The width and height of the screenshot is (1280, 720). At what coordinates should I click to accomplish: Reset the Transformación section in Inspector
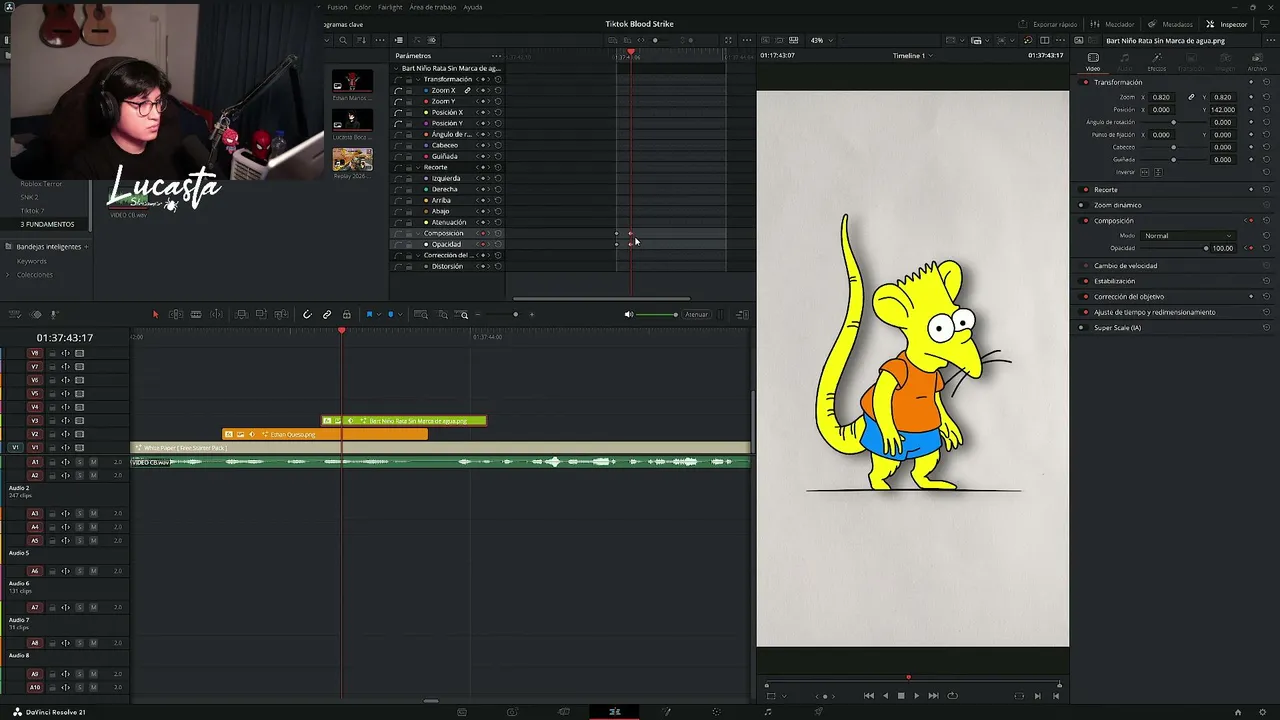pyautogui.click(x=1266, y=82)
